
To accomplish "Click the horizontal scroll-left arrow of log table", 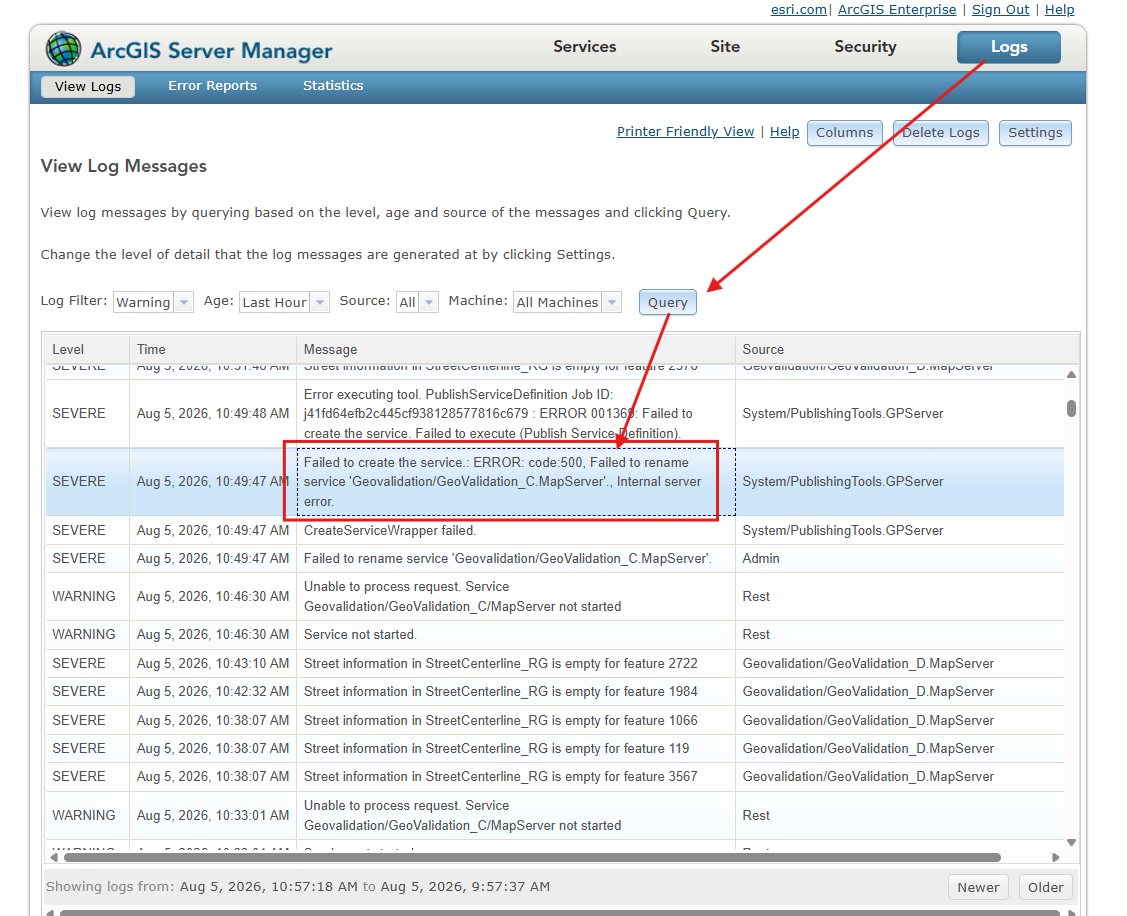I will point(54,857).
